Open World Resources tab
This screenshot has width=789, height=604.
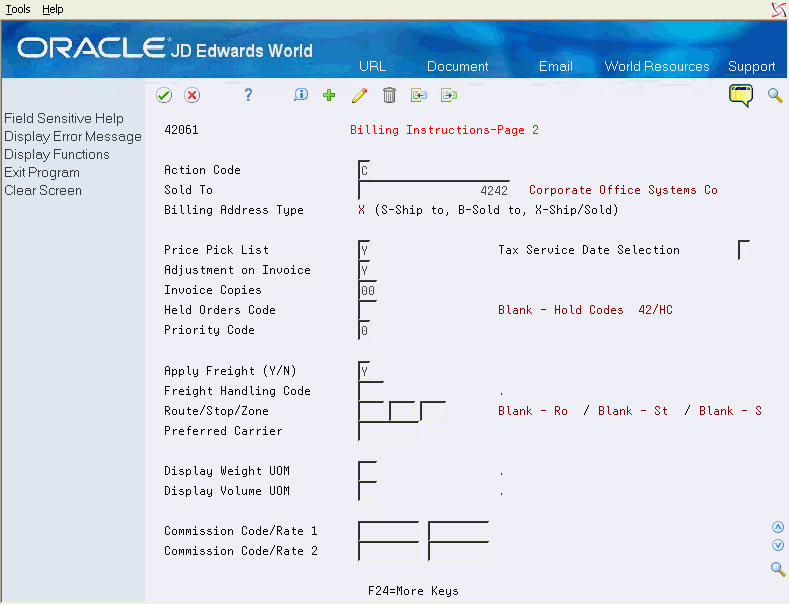[657, 66]
